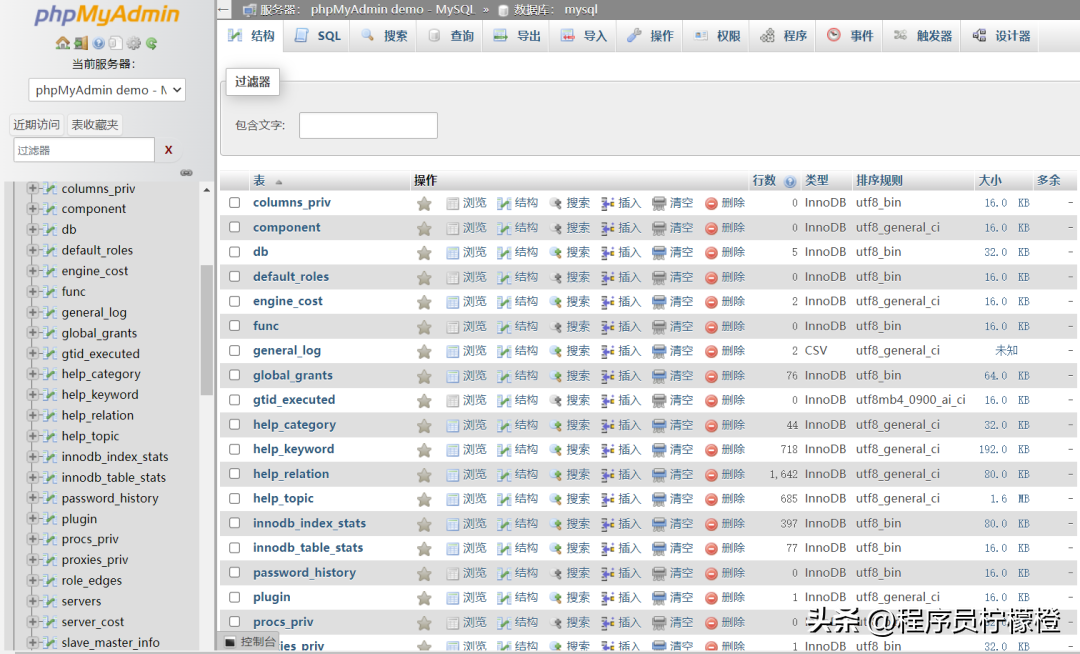
Task: Click the home icon under phpMyAdmin logo
Action: click(x=63, y=44)
